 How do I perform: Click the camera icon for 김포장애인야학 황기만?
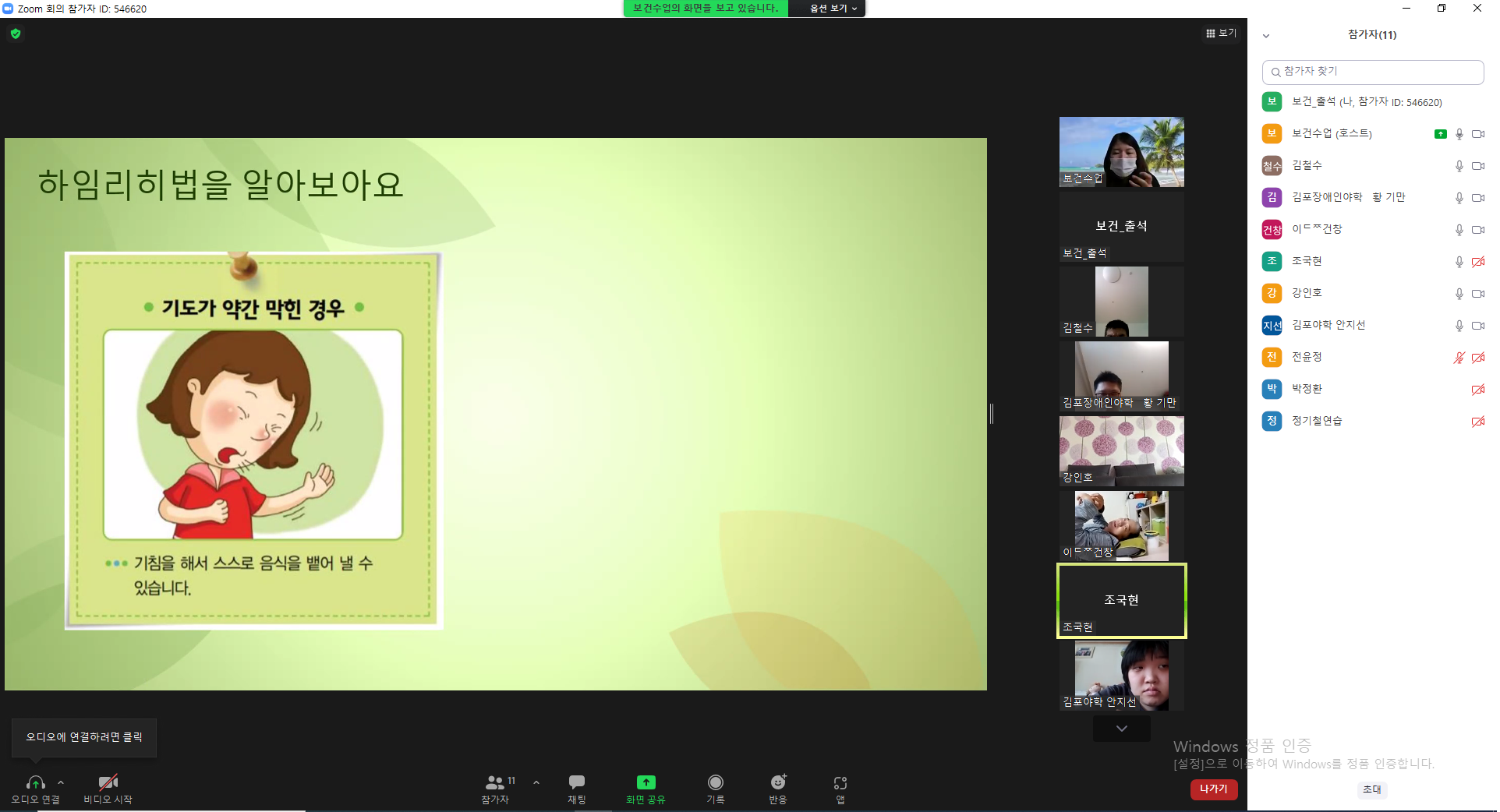[x=1478, y=198]
